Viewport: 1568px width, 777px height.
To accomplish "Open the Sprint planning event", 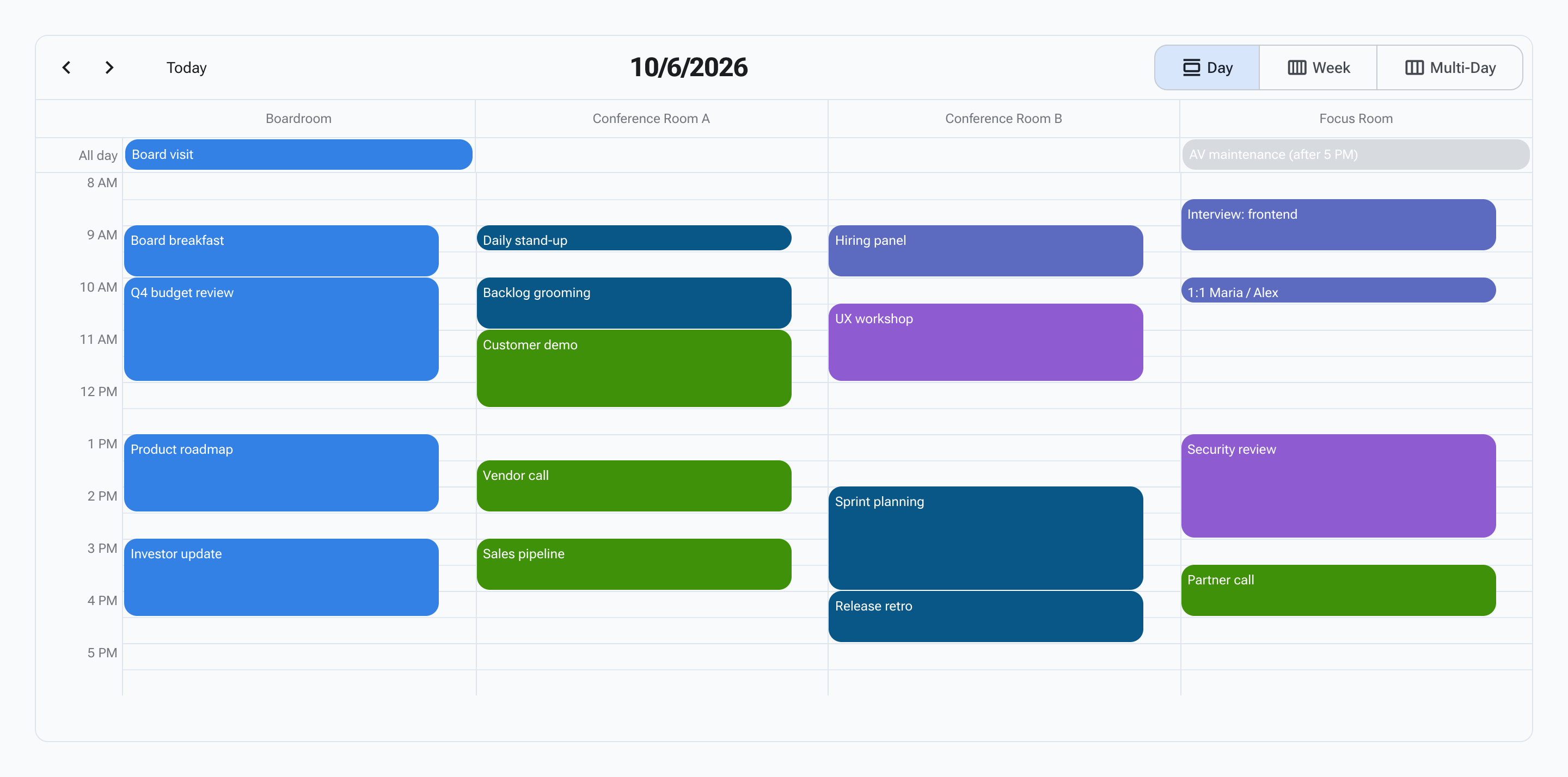I will coord(985,538).
